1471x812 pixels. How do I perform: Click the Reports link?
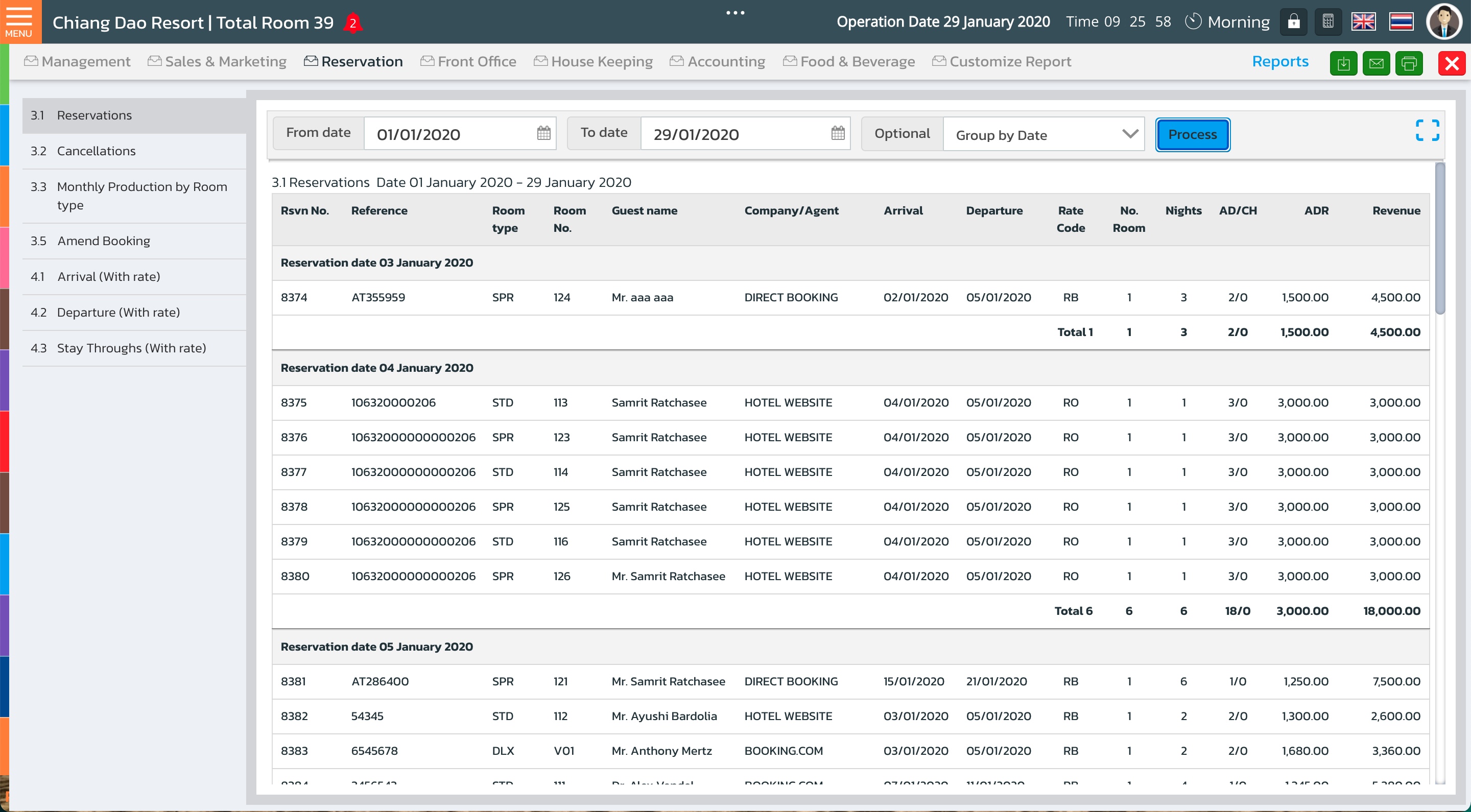[x=1279, y=62]
